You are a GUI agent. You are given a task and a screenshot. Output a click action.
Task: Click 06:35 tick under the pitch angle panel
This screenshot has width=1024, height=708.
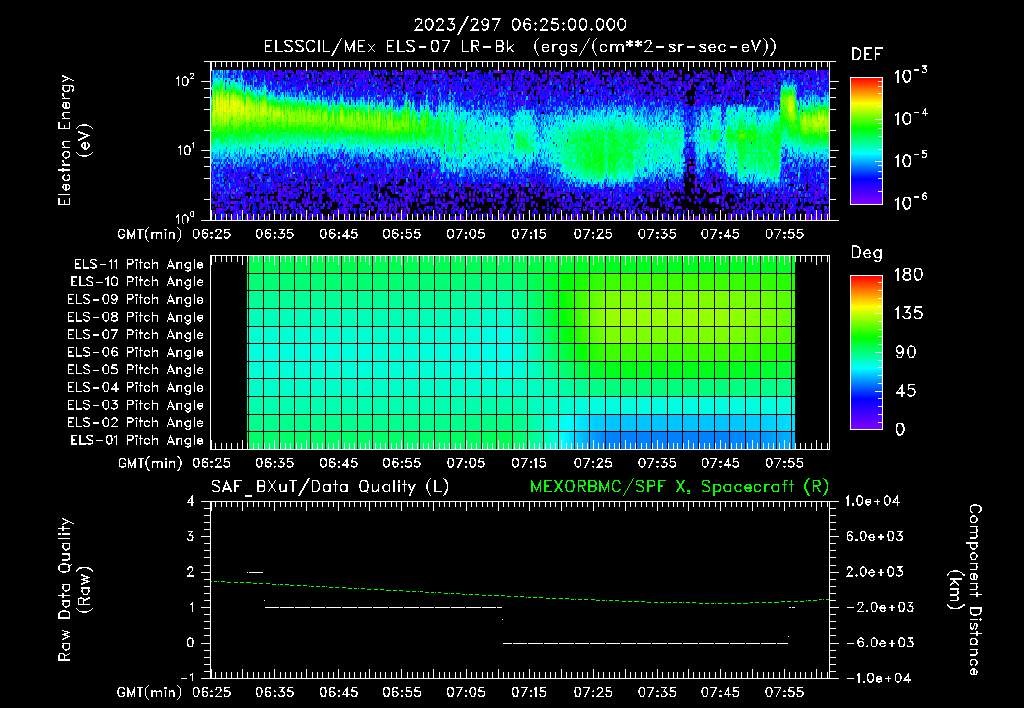274,463
